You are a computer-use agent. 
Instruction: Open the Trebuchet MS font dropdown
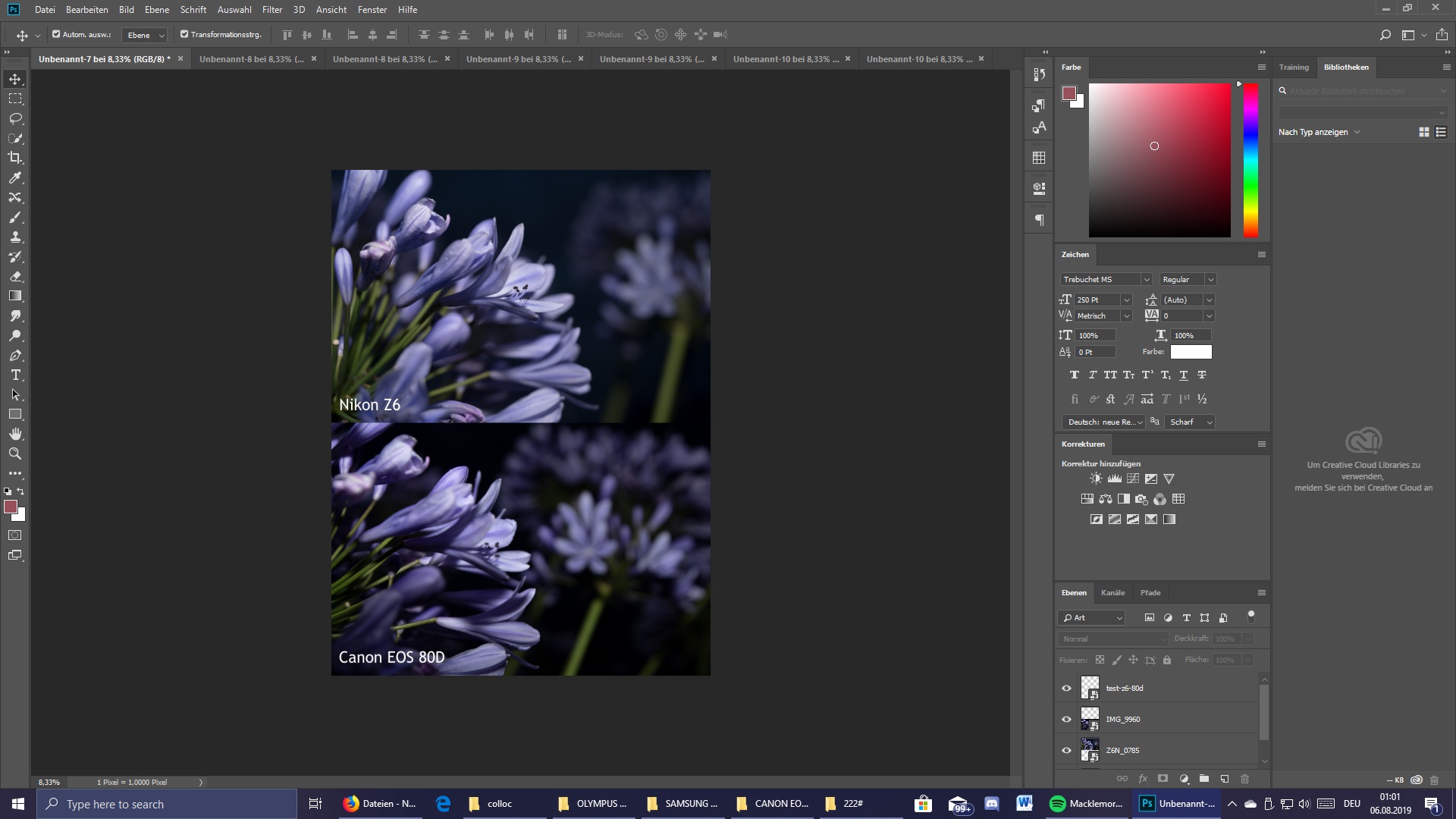[1146, 279]
